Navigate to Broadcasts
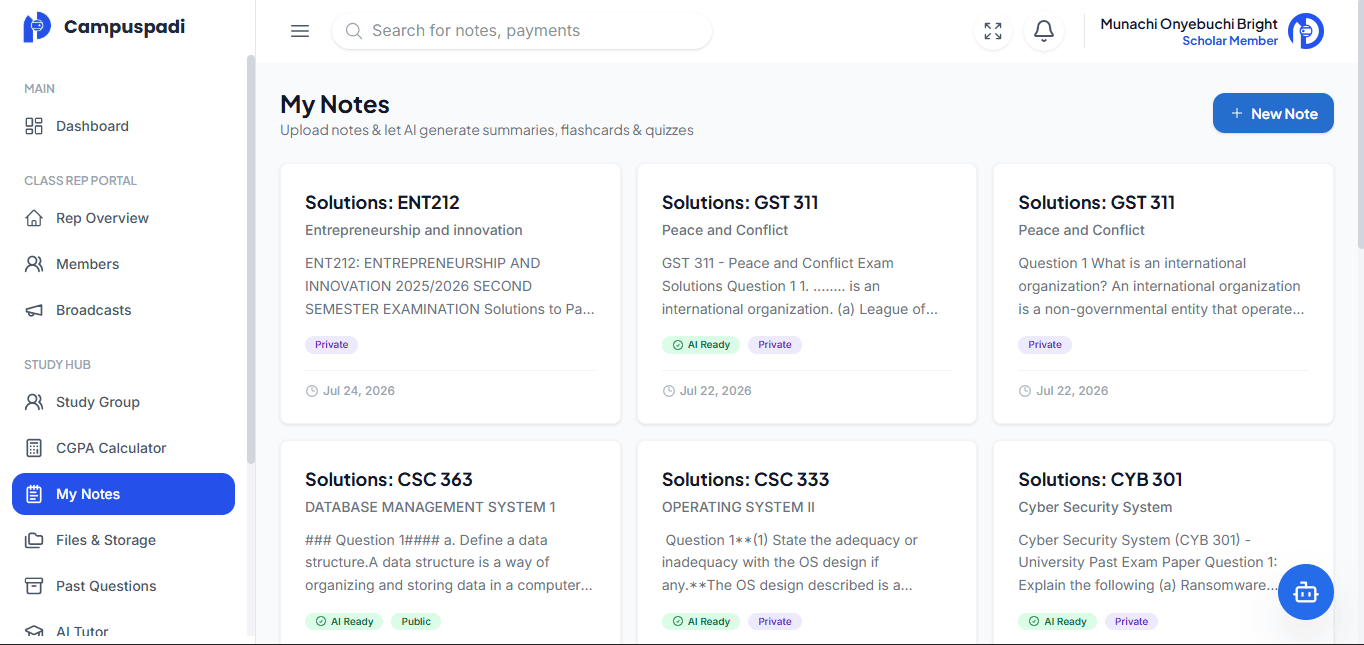Viewport: 1364px width, 645px height. (x=123, y=310)
